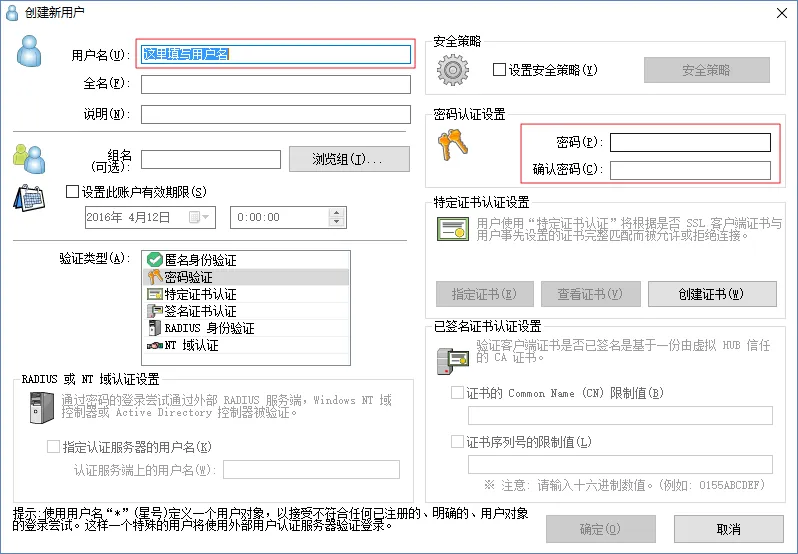
Task: Click the 全名(F) input field
Action: [276, 84]
